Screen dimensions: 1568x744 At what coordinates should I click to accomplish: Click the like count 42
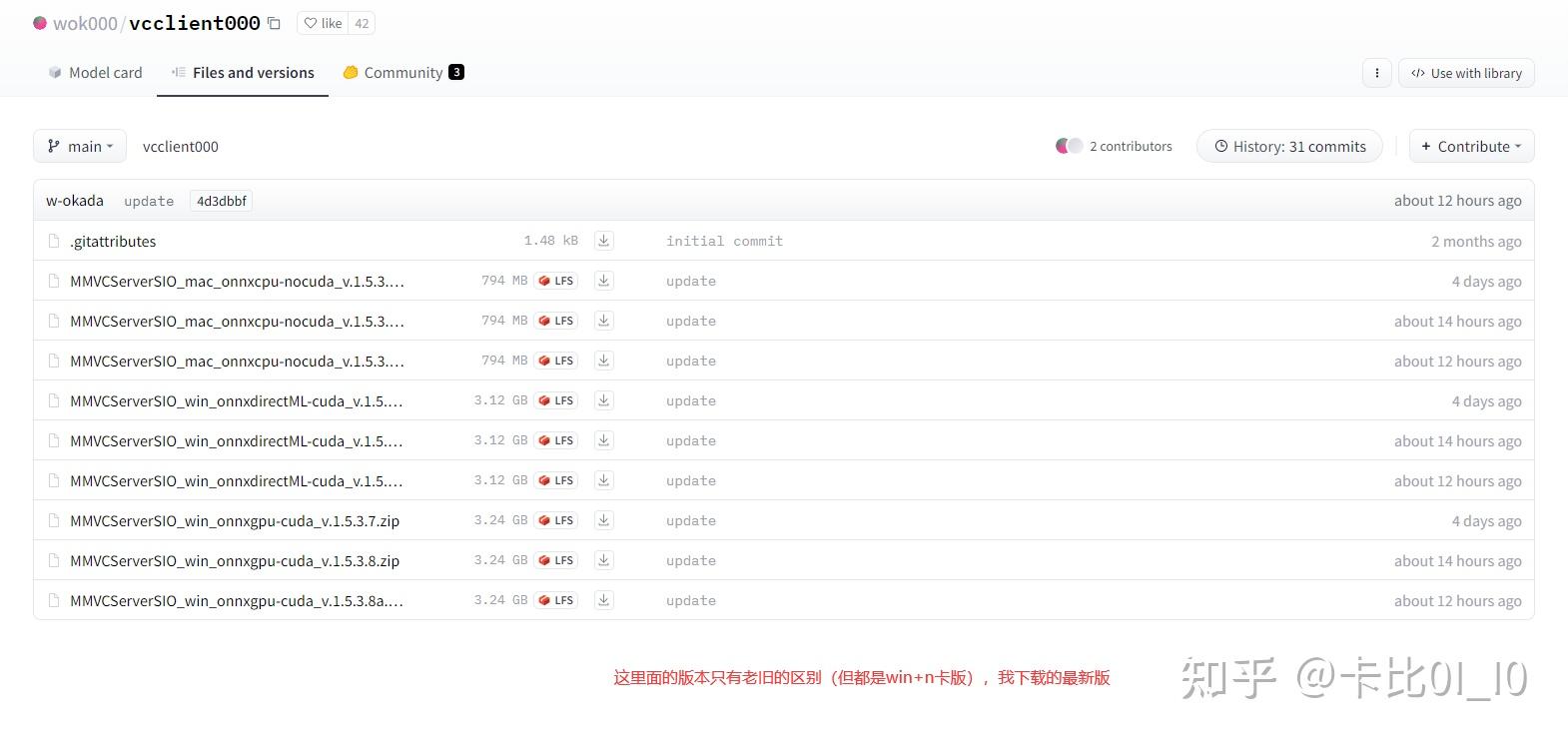(362, 23)
